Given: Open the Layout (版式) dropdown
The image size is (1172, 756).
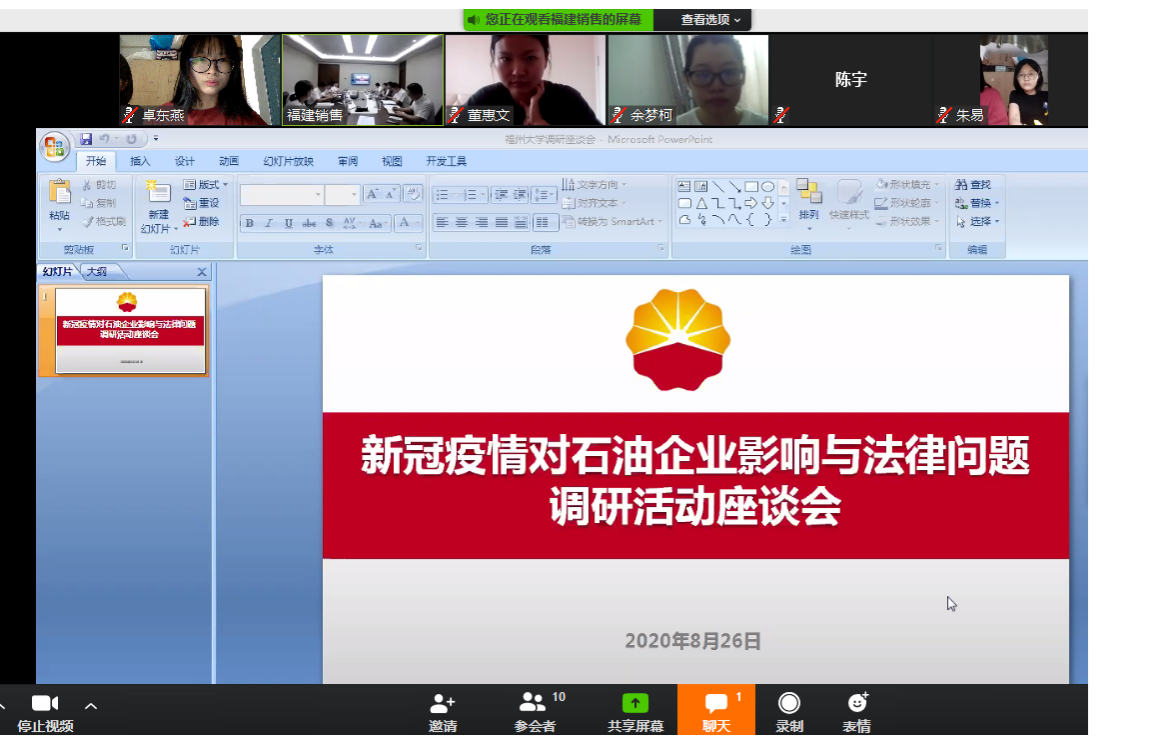Looking at the screenshot, I should point(205,185).
